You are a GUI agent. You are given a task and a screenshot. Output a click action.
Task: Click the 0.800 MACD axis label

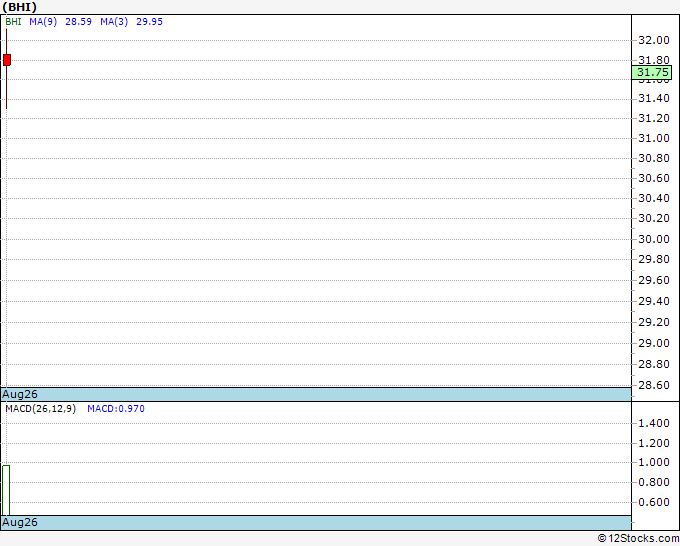(x=654, y=482)
